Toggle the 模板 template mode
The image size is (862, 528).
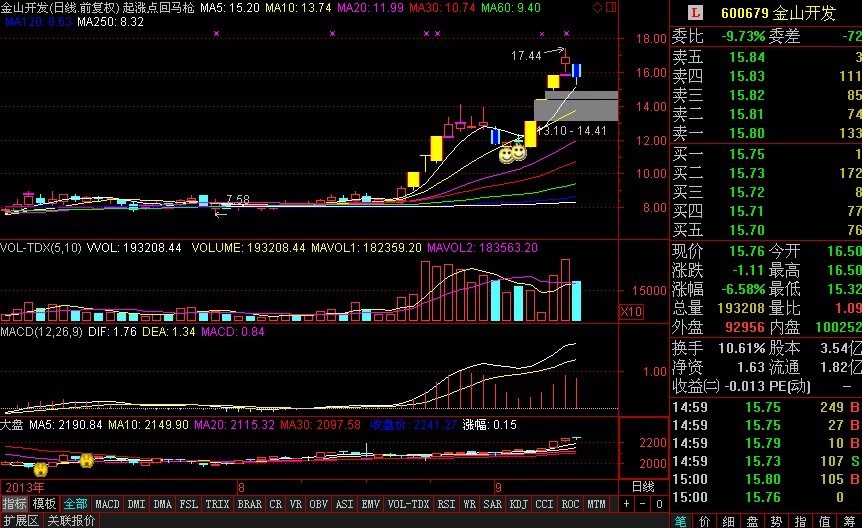point(44,504)
